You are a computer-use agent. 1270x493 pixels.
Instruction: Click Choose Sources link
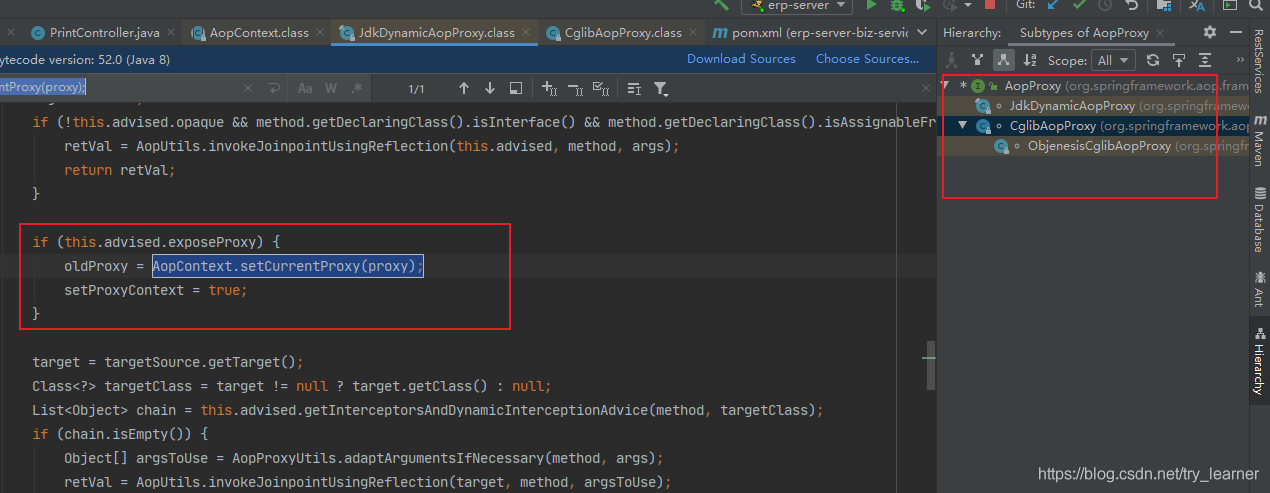(867, 59)
